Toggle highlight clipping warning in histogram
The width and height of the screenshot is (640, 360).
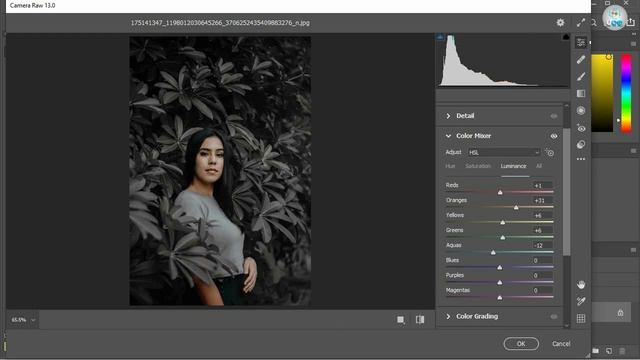pyautogui.click(x=566, y=37)
